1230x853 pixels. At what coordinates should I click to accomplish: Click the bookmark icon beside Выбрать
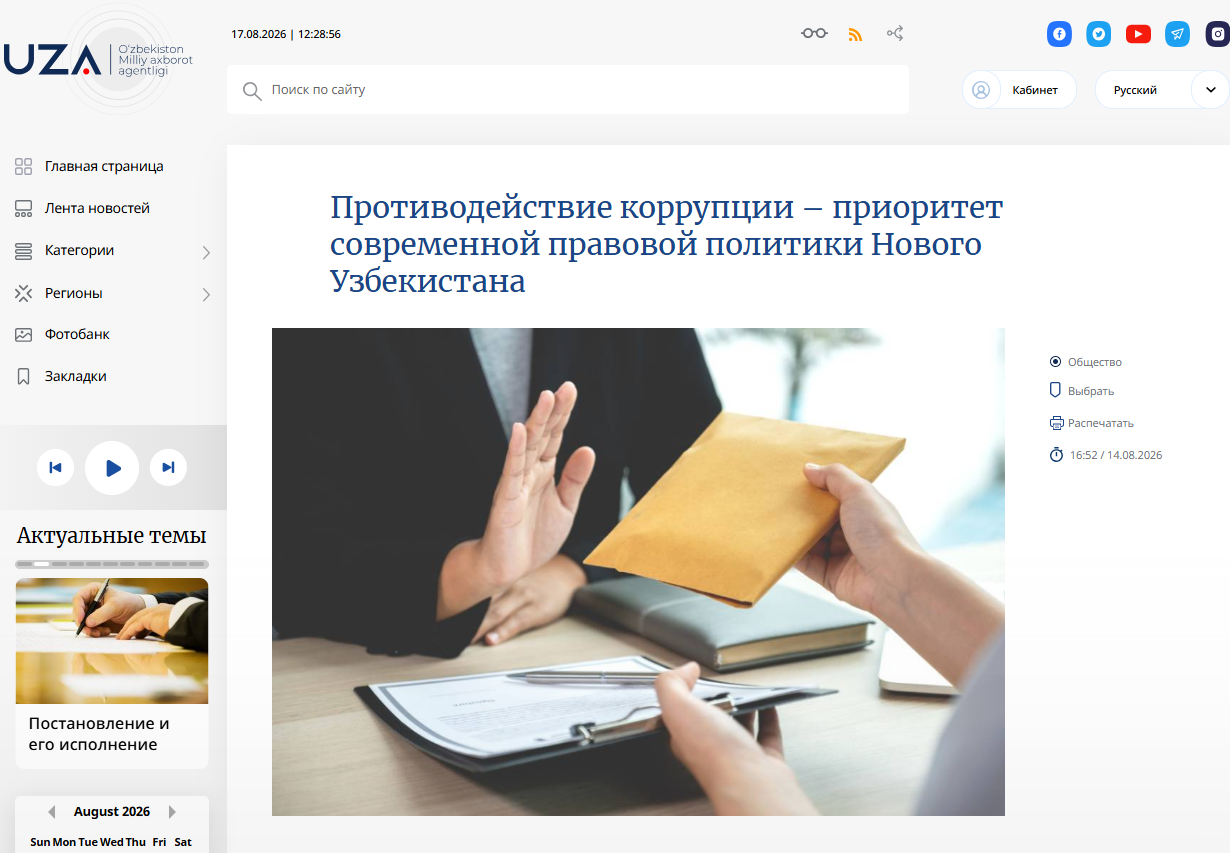pos(1055,390)
